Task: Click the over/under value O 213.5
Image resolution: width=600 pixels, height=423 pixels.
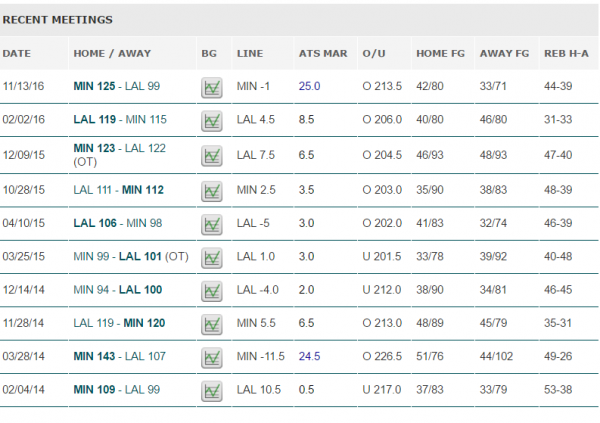Action: pos(382,86)
